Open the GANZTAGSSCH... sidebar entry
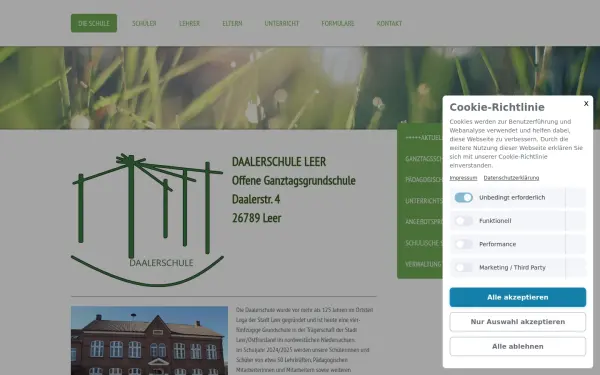This screenshot has height=375, width=600. (x=424, y=159)
